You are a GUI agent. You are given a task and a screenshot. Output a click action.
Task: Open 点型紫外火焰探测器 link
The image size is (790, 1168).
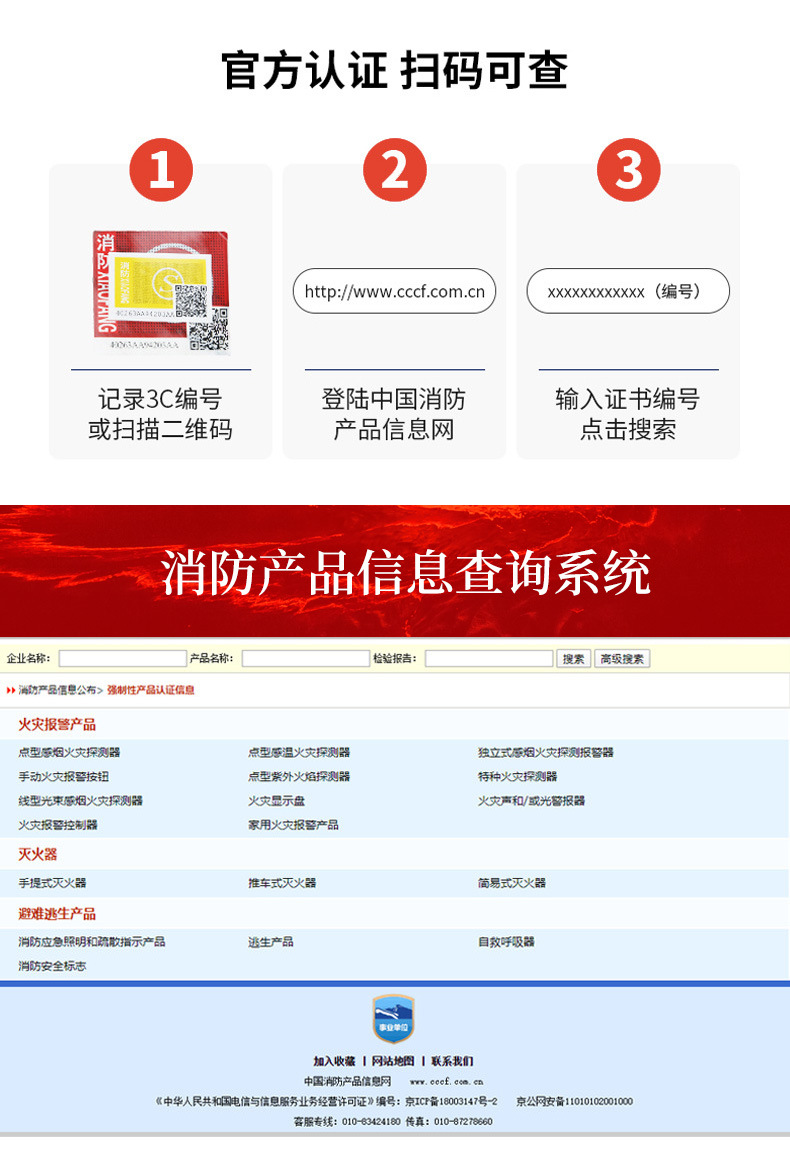pos(299,776)
